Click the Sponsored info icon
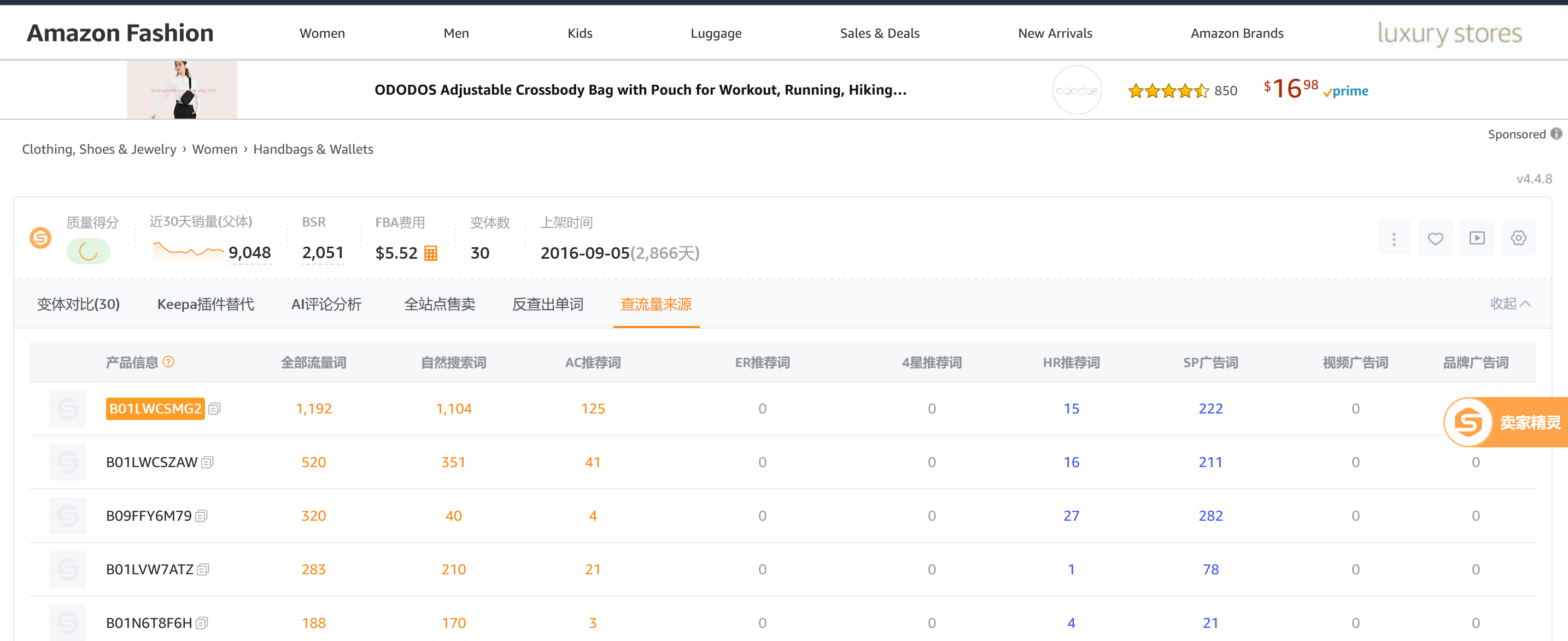The image size is (1568, 641). pyautogui.click(x=1556, y=133)
